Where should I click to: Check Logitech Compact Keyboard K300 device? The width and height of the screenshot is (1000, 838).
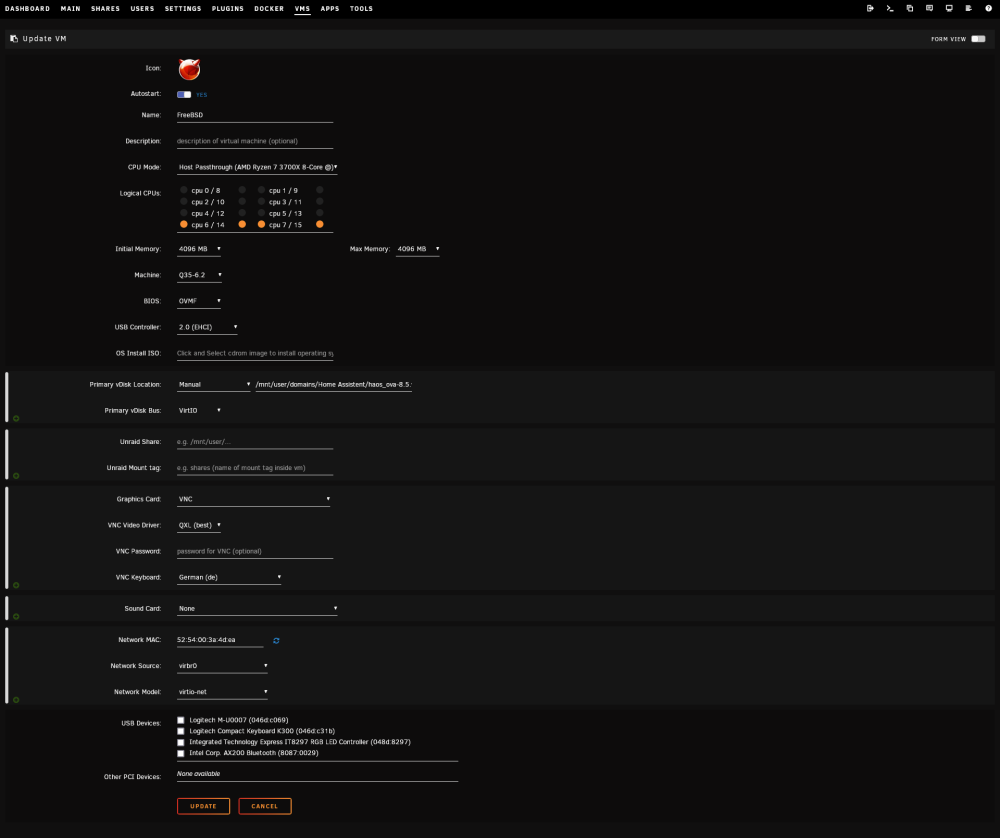tap(180, 731)
